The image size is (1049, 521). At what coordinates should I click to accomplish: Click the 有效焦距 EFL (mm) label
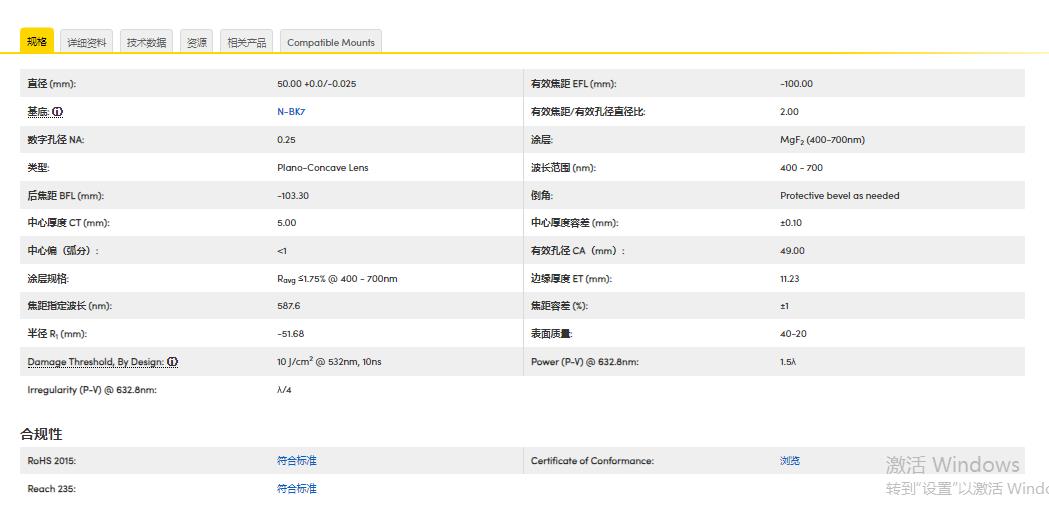pos(573,84)
